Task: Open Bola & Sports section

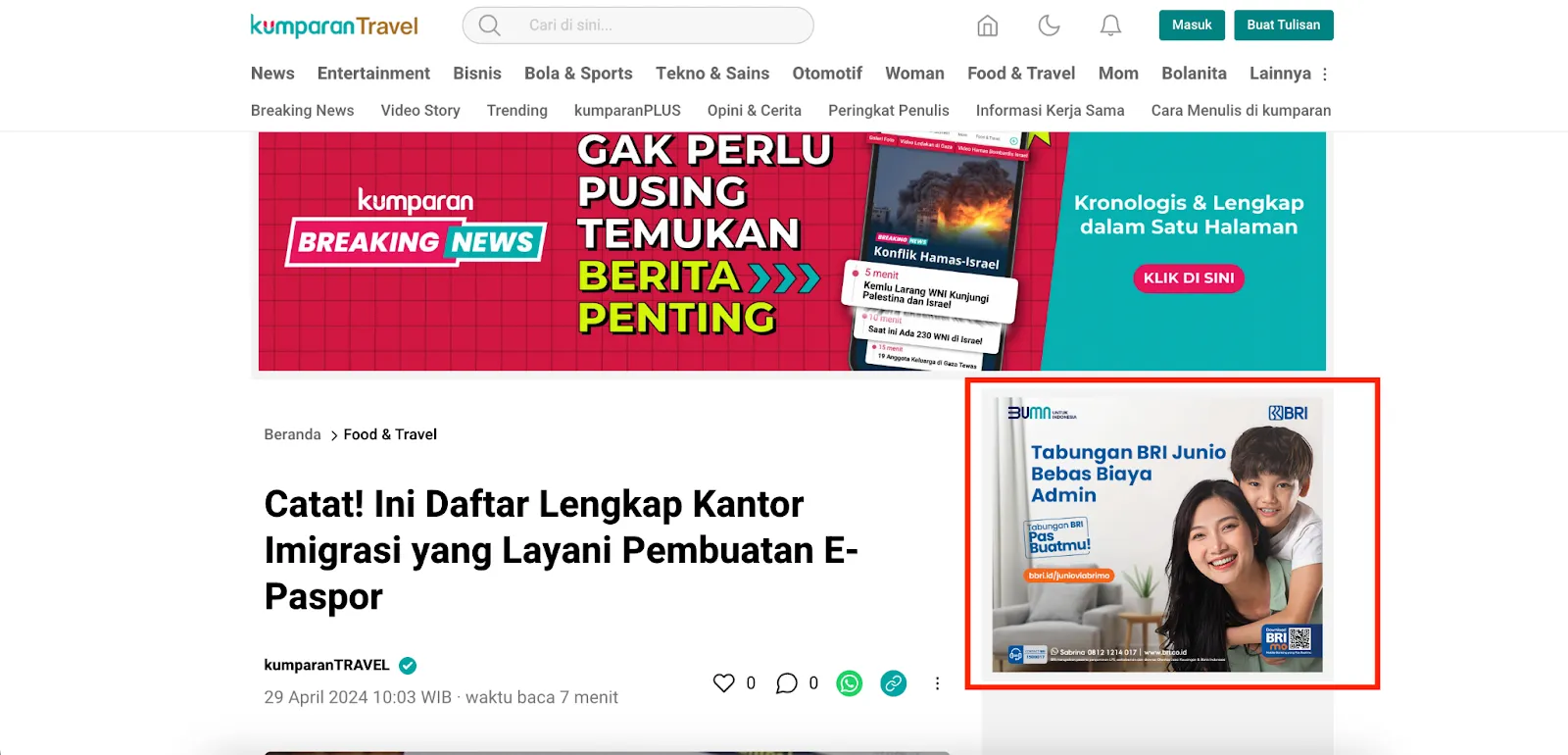Action: point(578,74)
